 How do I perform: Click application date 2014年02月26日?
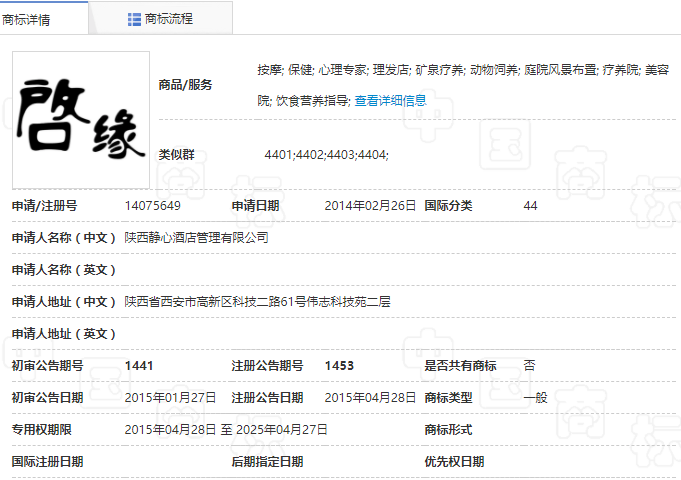(x=369, y=206)
